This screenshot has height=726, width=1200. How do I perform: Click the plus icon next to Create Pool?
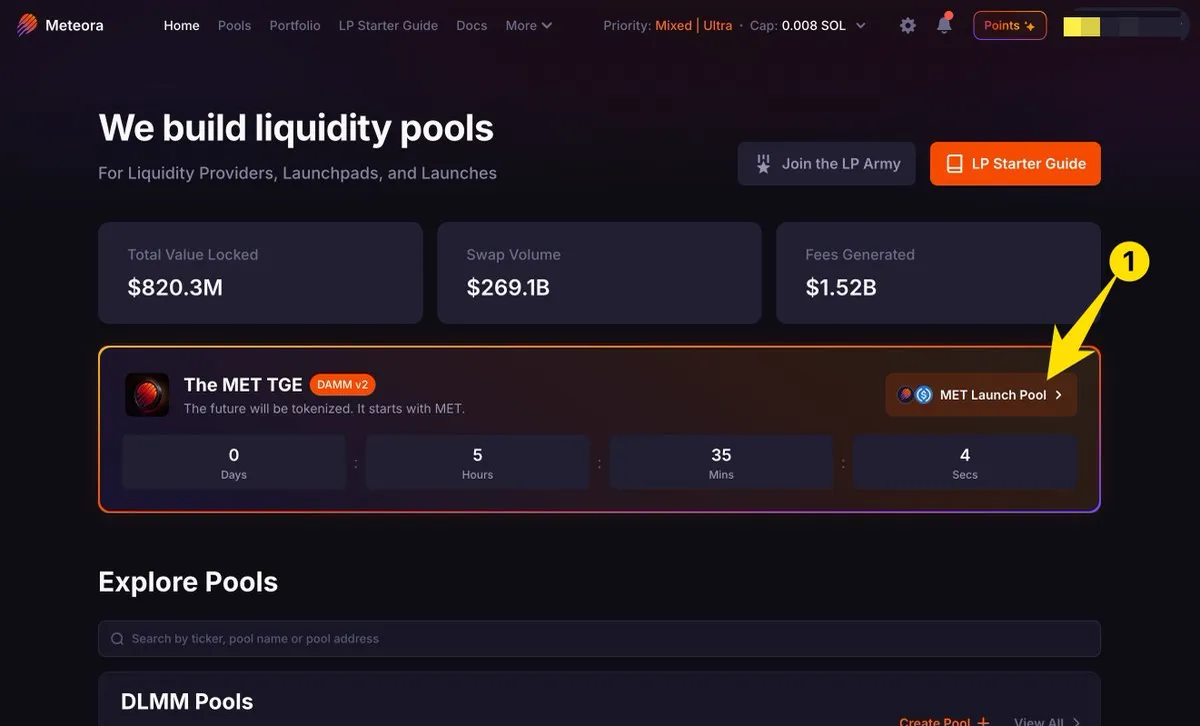click(983, 722)
